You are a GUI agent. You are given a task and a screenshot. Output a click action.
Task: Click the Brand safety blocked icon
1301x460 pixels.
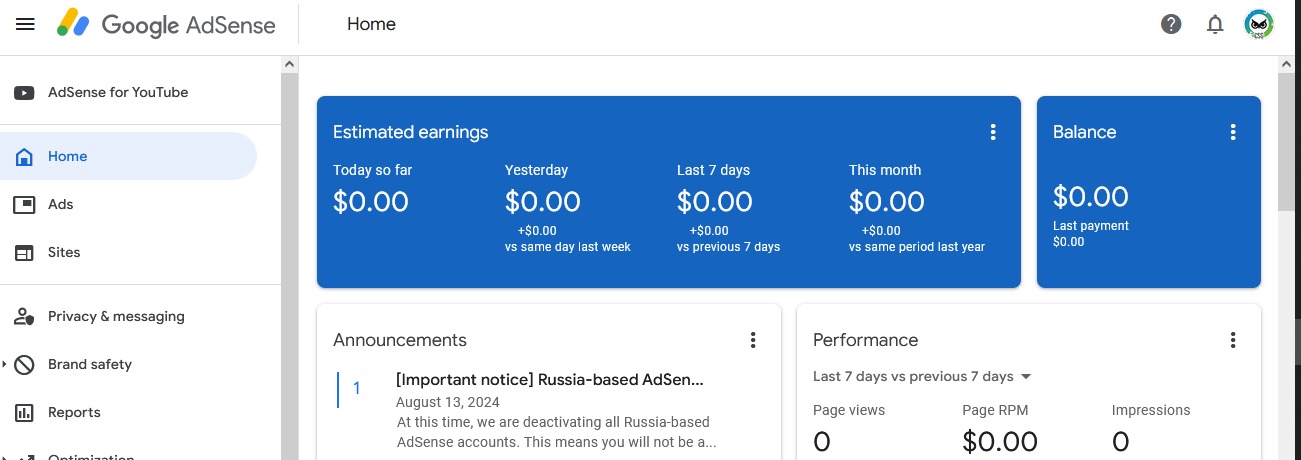pyautogui.click(x=24, y=365)
